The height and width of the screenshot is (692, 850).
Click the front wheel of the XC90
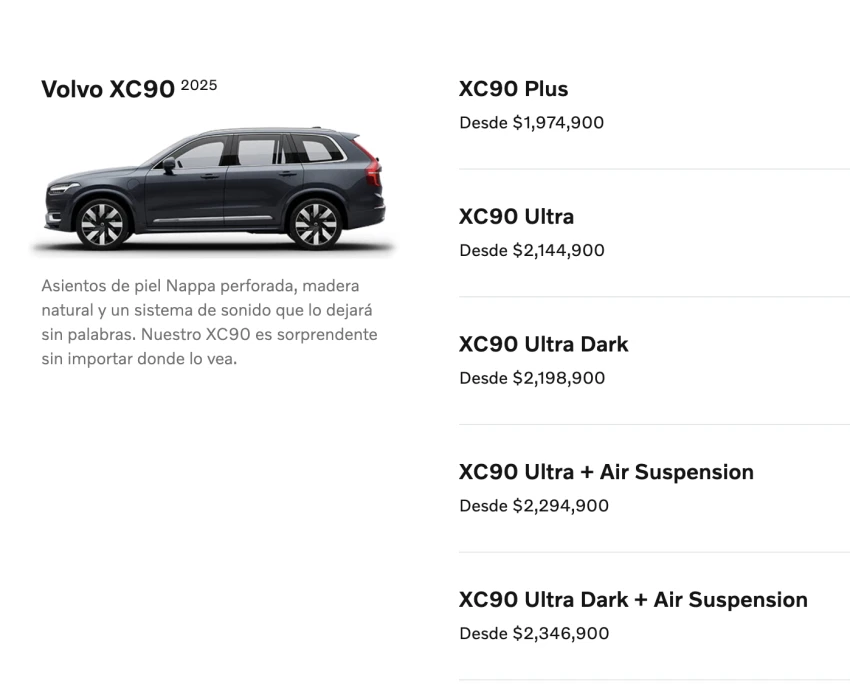(102, 223)
